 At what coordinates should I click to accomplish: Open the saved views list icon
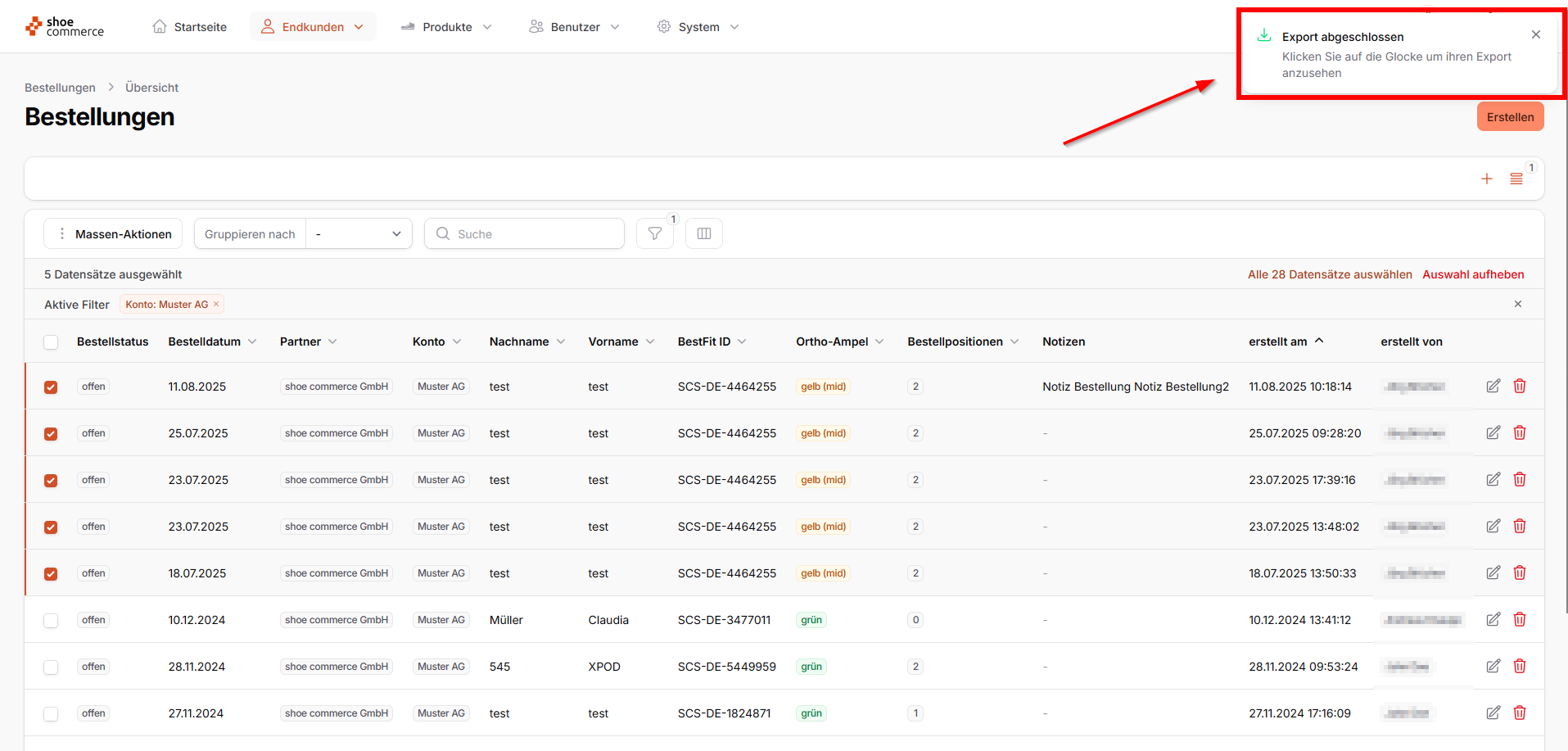(x=1516, y=179)
